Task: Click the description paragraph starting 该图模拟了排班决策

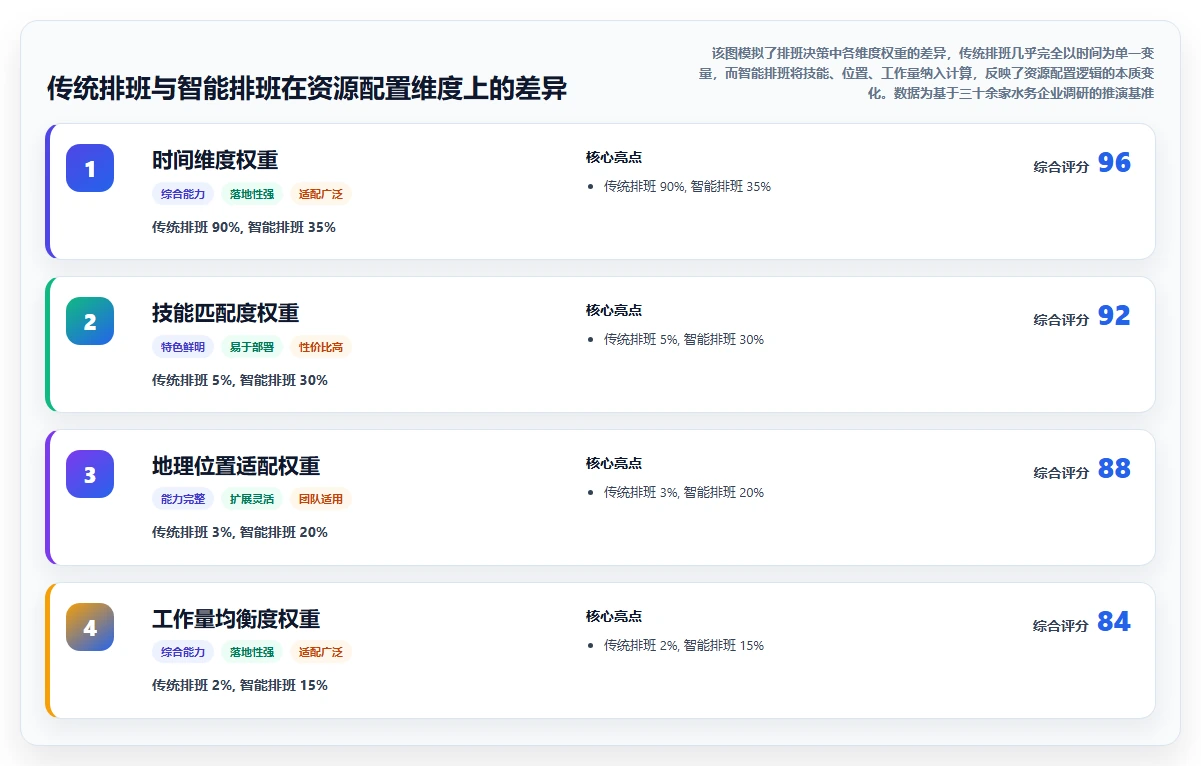Action: 926,72
